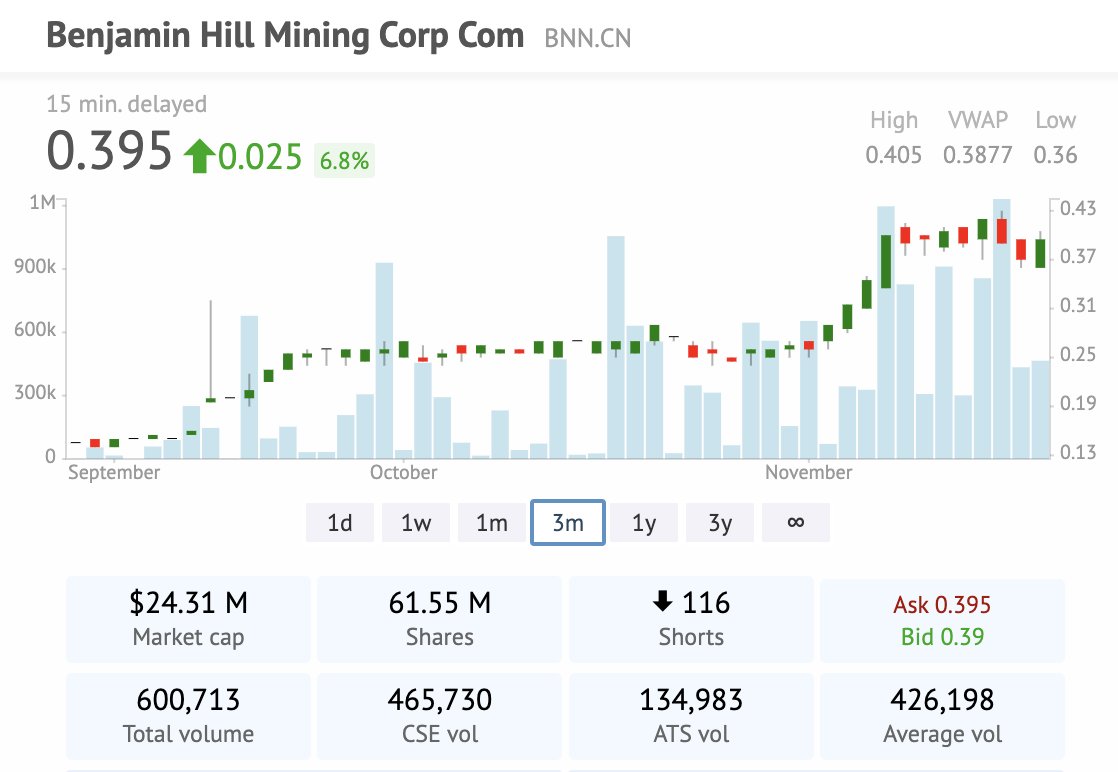1118x772 pixels.
Task: Select the Total volume 600,713 tile
Action: coord(188,716)
